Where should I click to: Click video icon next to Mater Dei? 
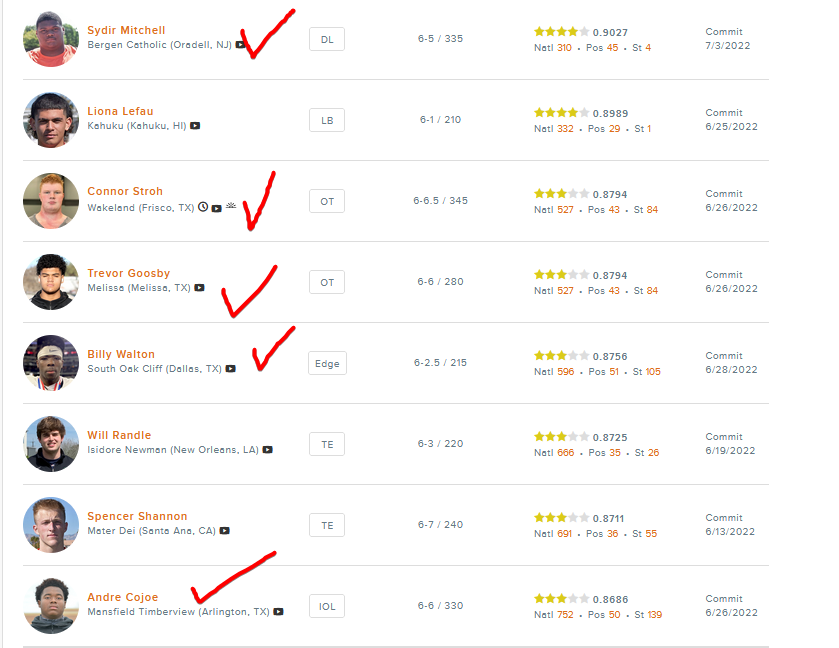[225, 531]
